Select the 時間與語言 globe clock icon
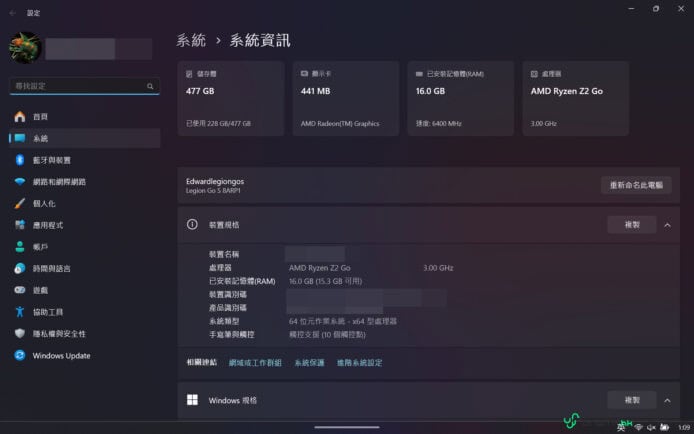 20,269
